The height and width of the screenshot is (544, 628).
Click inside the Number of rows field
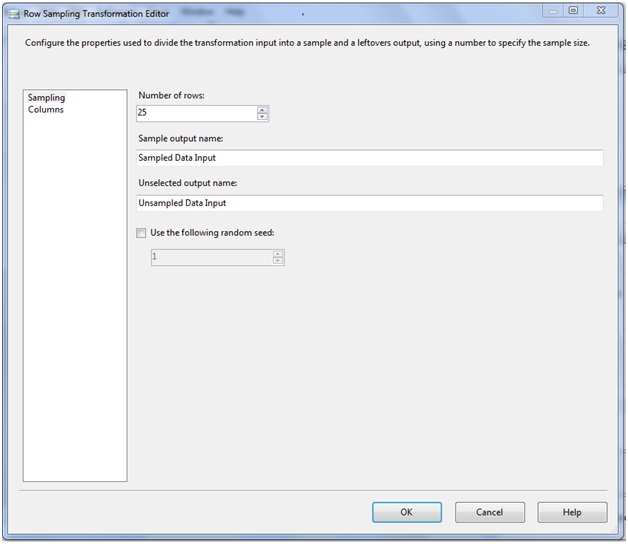pyautogui.click(x=196, y=113)
